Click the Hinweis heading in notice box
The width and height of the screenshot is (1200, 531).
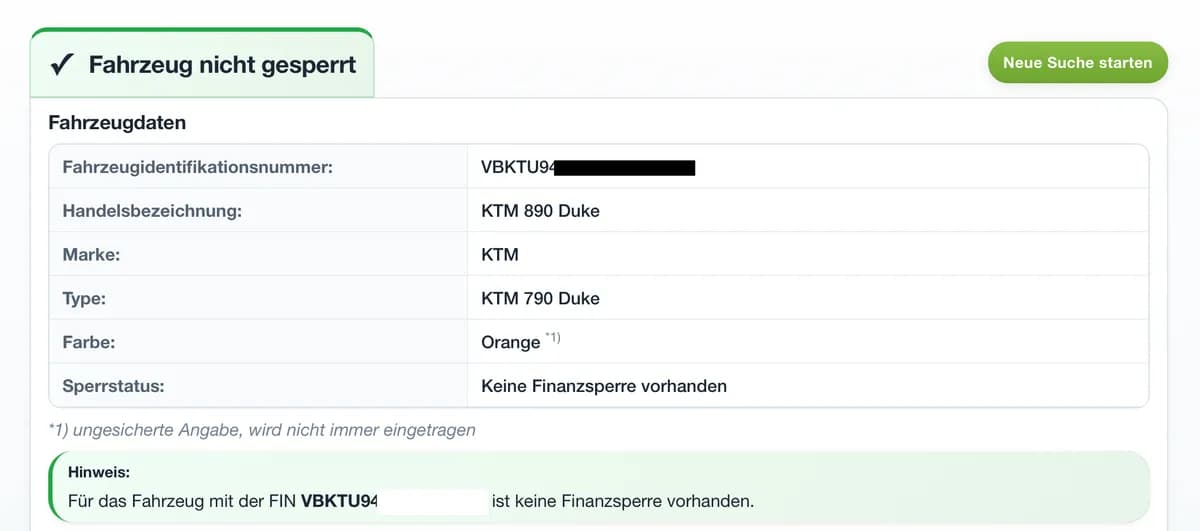tap(99, 471)
